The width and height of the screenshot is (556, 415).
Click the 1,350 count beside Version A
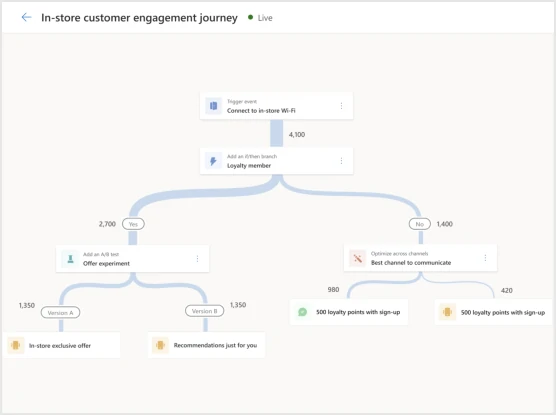point(27,305)
